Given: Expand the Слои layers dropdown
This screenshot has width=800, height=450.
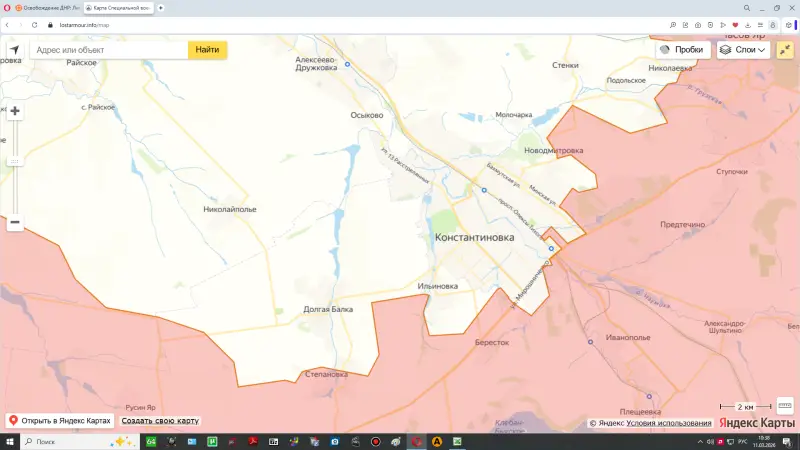Looking at the screenshot, I should pos(742,49).
